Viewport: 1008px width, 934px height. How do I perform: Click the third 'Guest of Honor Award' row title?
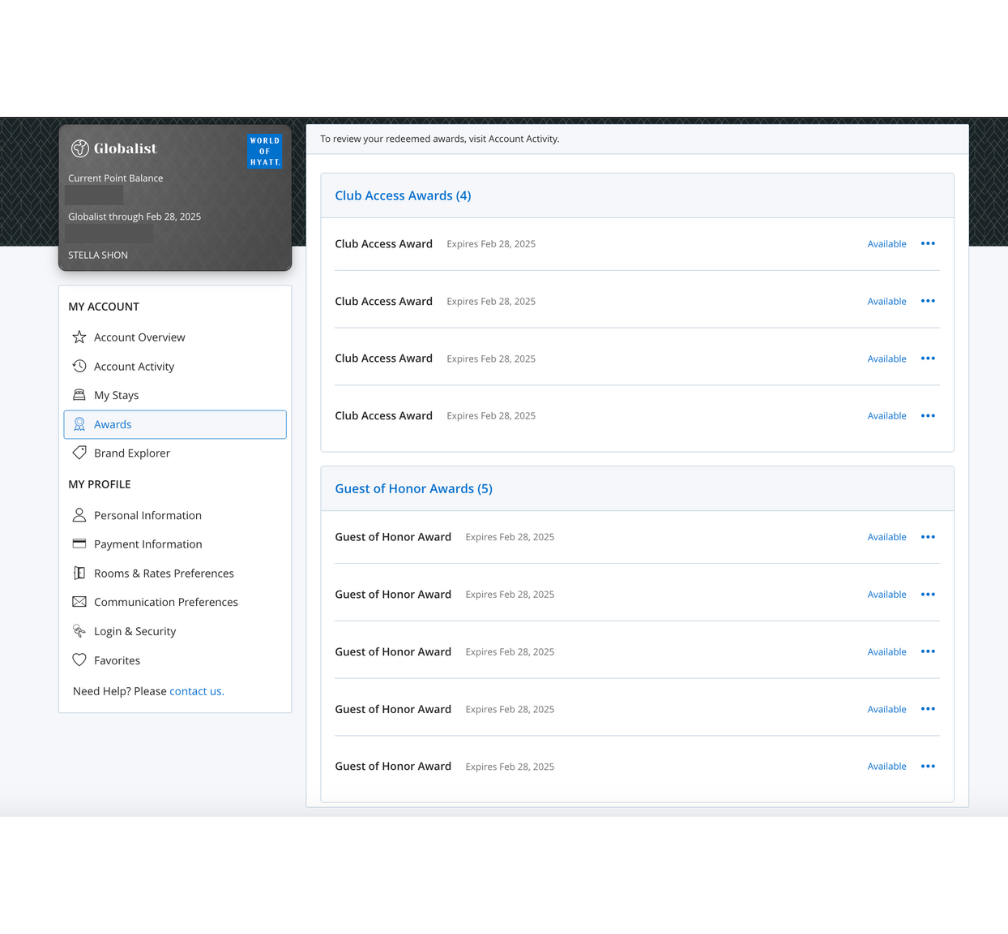(x=393, y=652)
